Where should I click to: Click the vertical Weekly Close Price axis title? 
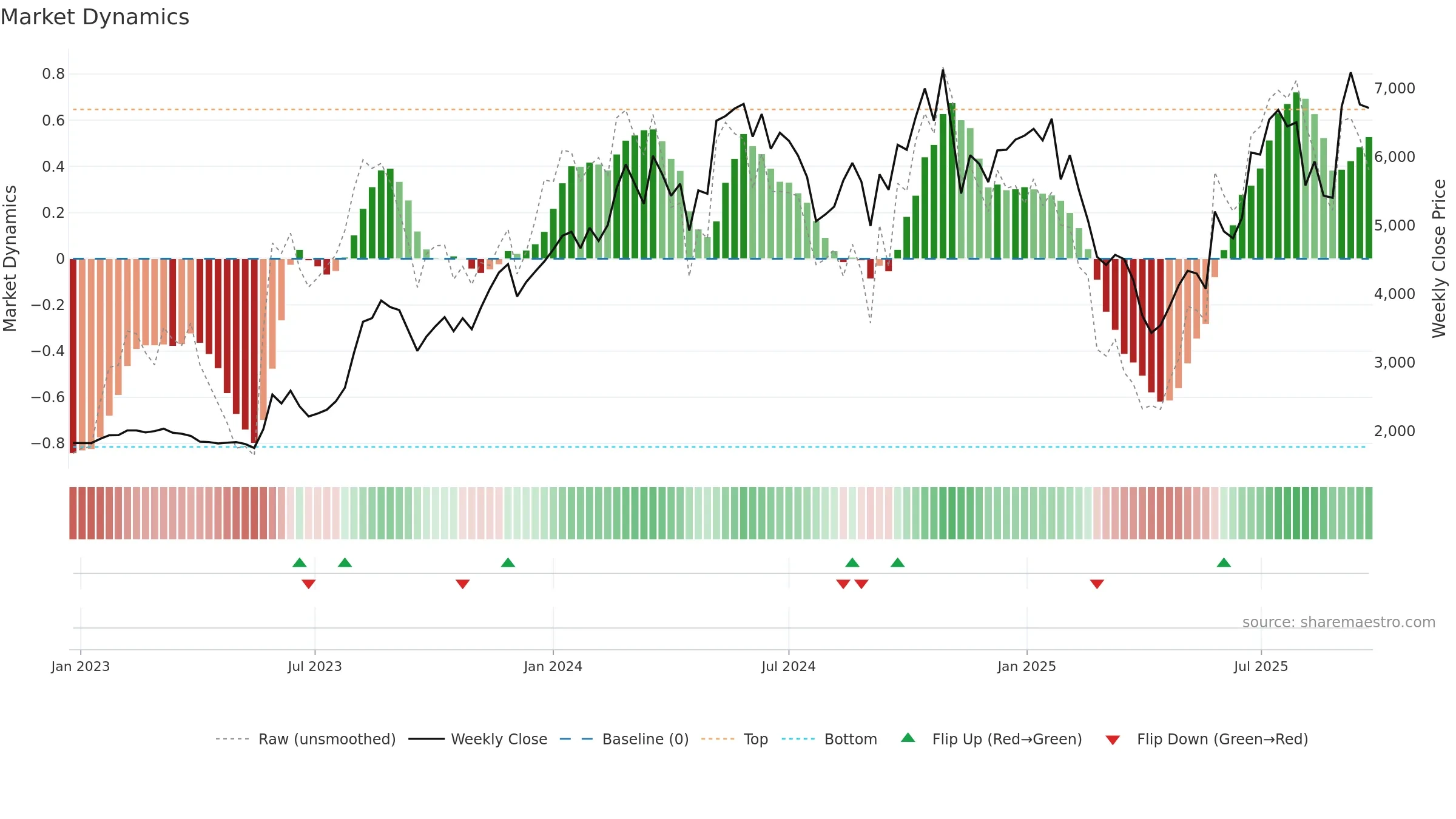pos(1439,259)
